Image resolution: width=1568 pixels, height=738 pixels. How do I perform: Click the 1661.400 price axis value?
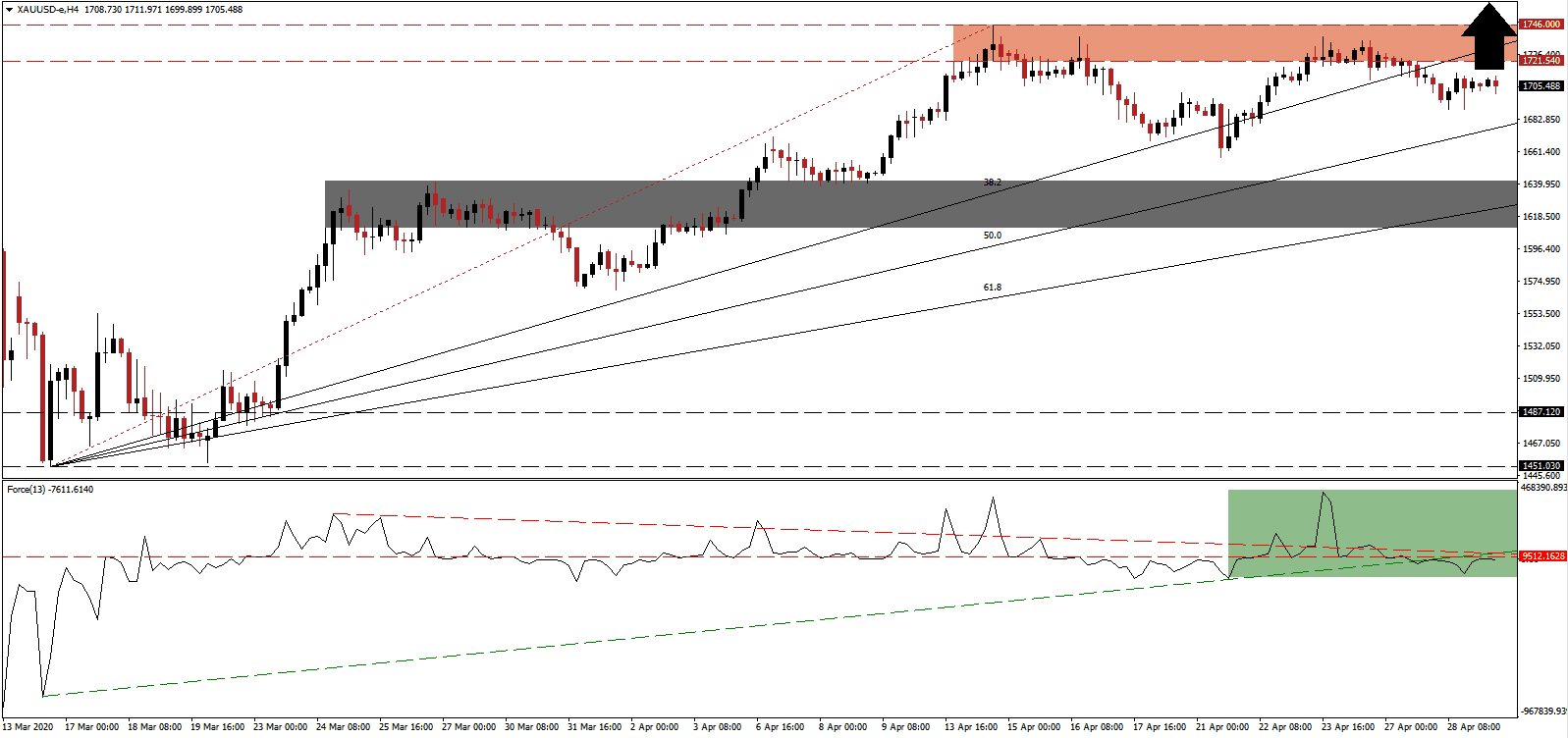tap(1541, 152)
